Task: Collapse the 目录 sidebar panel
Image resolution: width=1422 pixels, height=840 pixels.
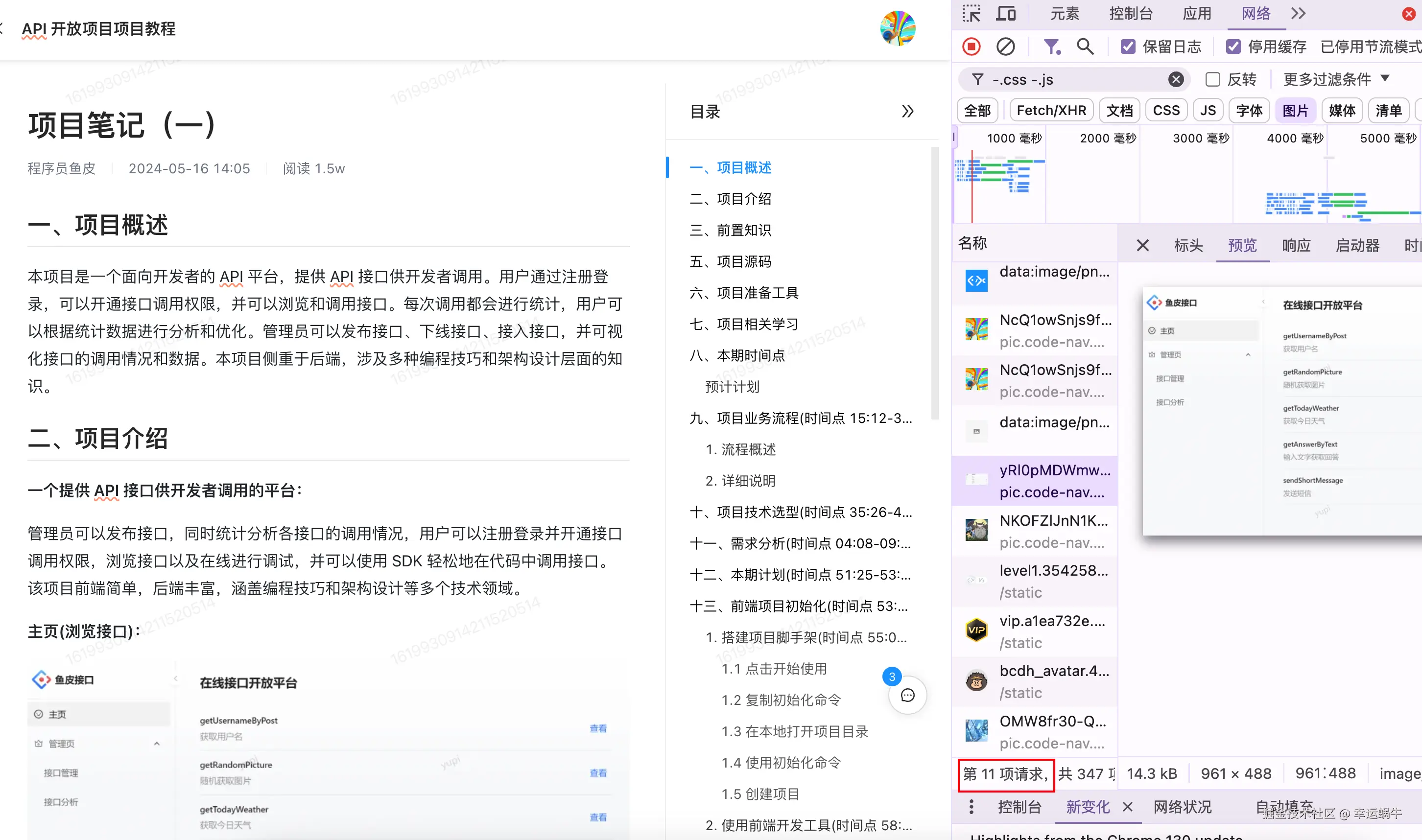Action: (x=907, y=112)
